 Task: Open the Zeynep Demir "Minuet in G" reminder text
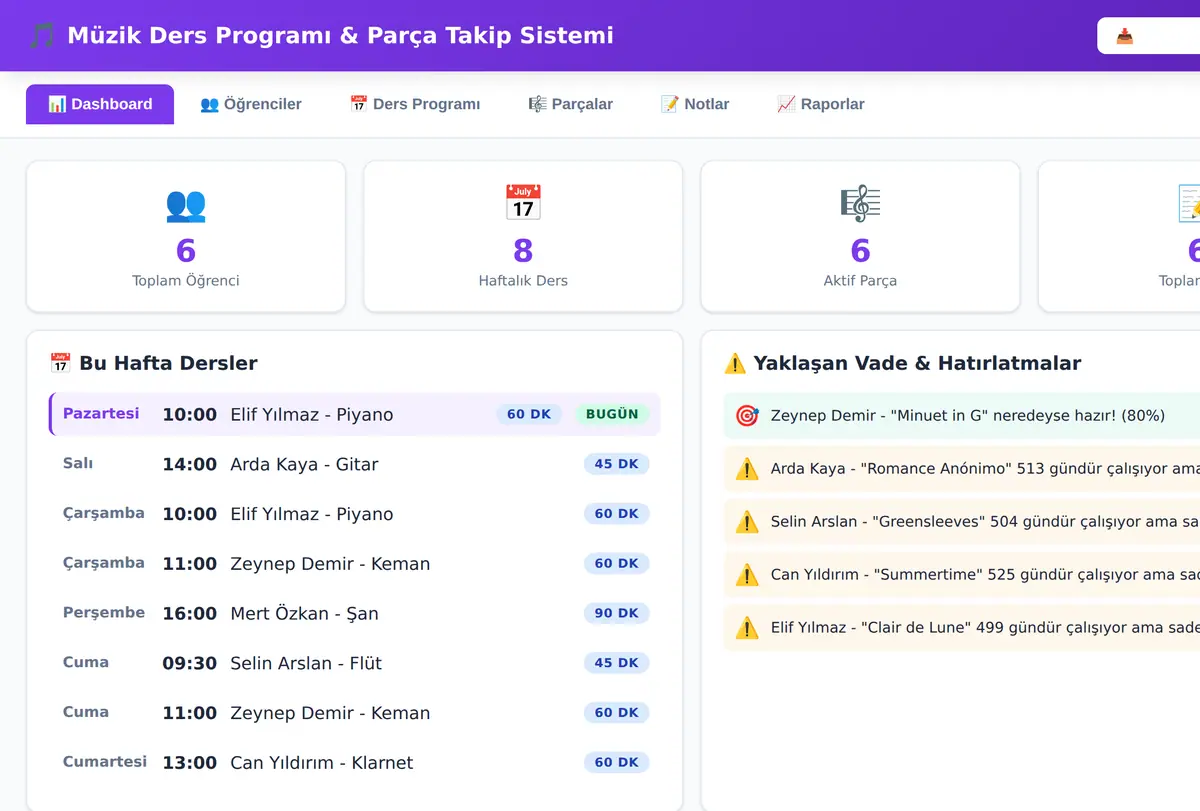[968, 415]
